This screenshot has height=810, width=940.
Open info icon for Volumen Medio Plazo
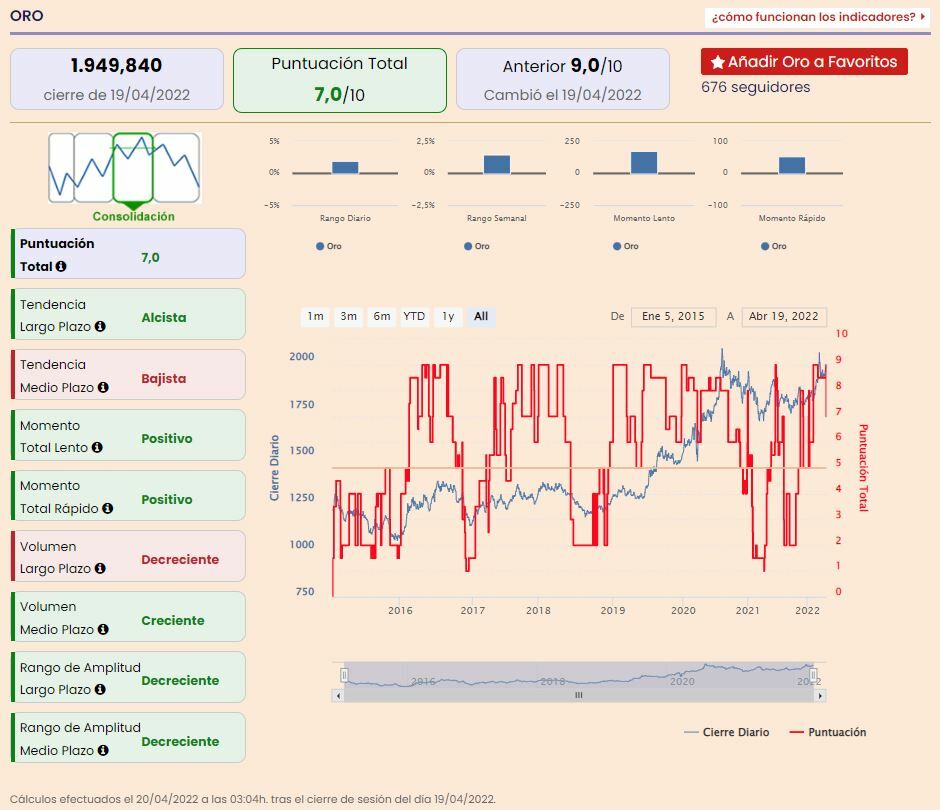(x=103, y=629)
